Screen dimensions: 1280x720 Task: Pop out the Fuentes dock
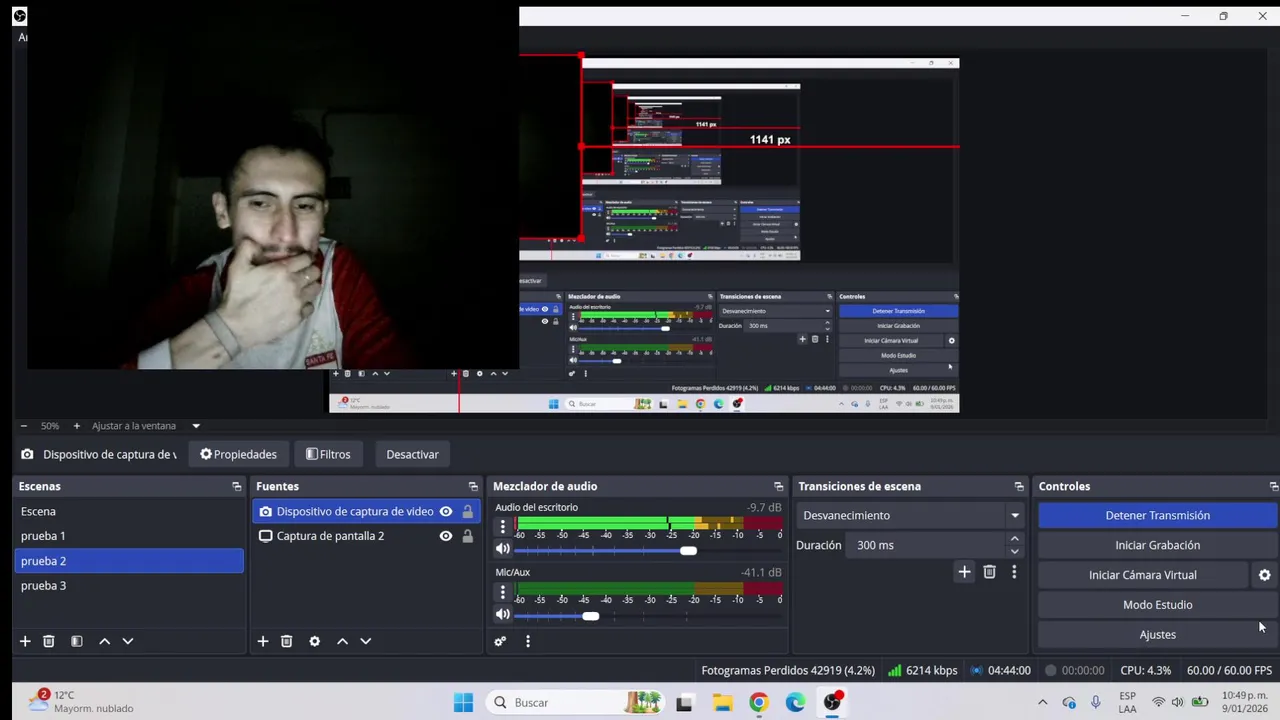coord(473,486)
